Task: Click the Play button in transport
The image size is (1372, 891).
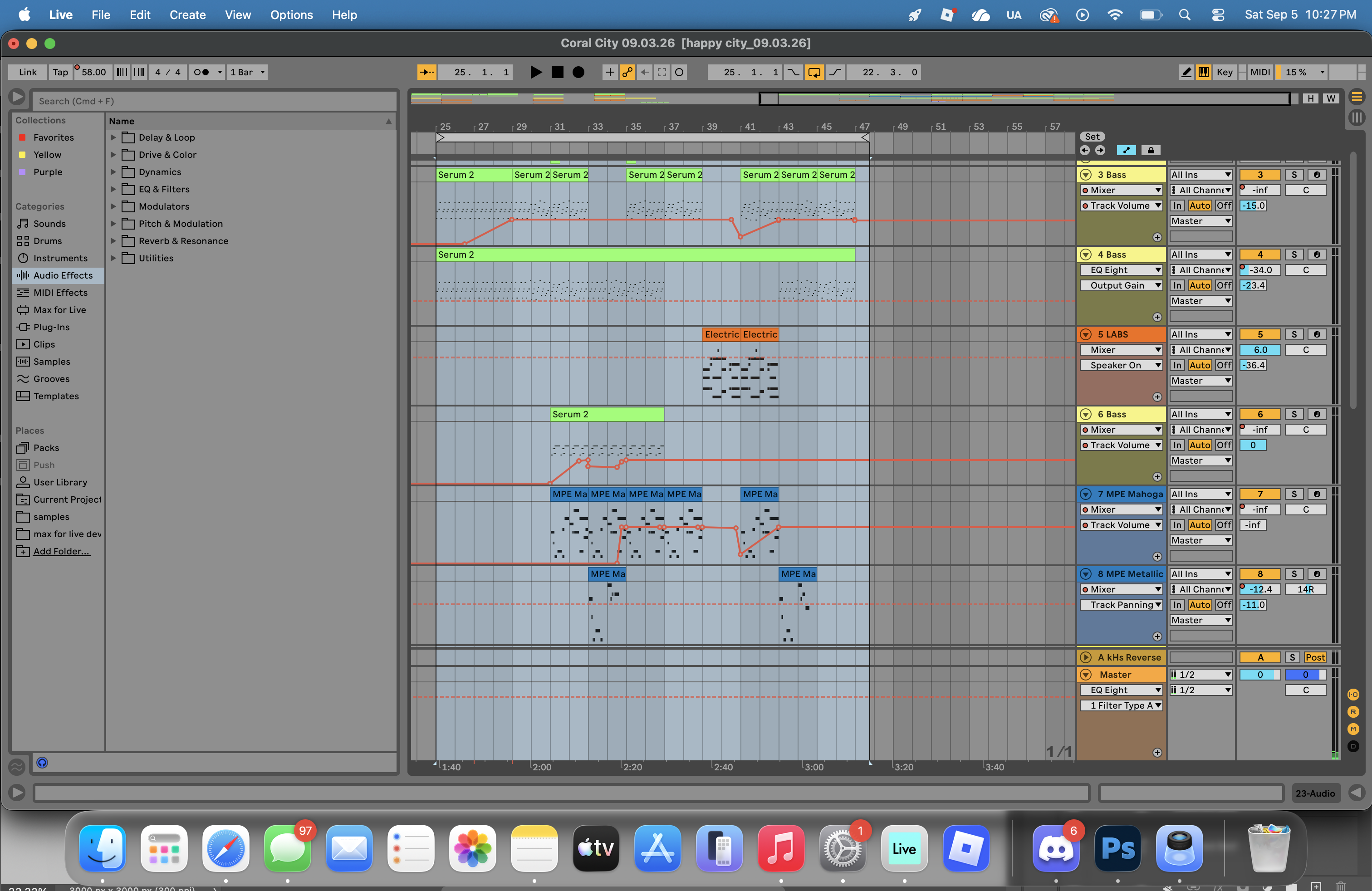Action: click(535, 72)
